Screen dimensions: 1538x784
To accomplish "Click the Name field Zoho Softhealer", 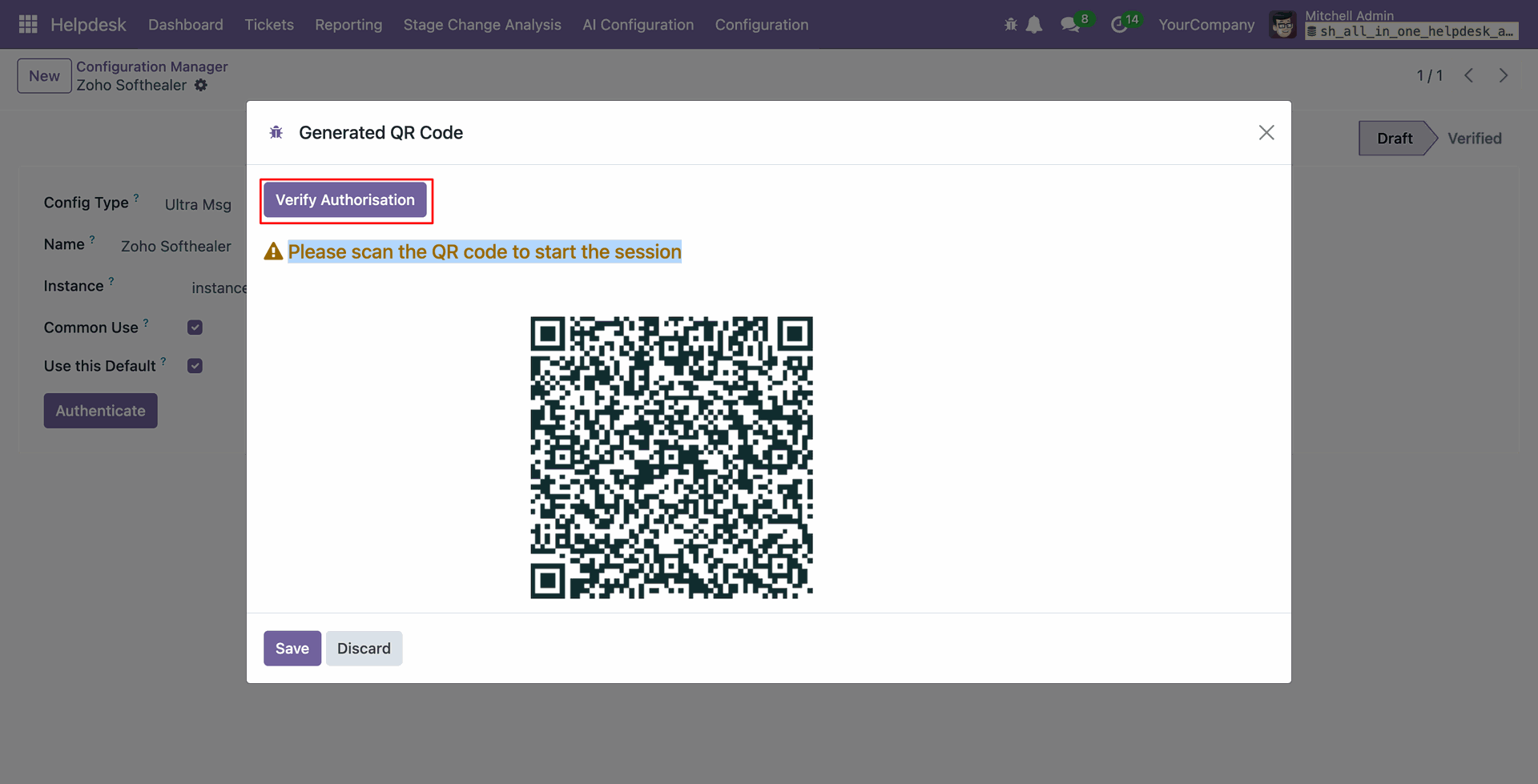I will 176,246.
